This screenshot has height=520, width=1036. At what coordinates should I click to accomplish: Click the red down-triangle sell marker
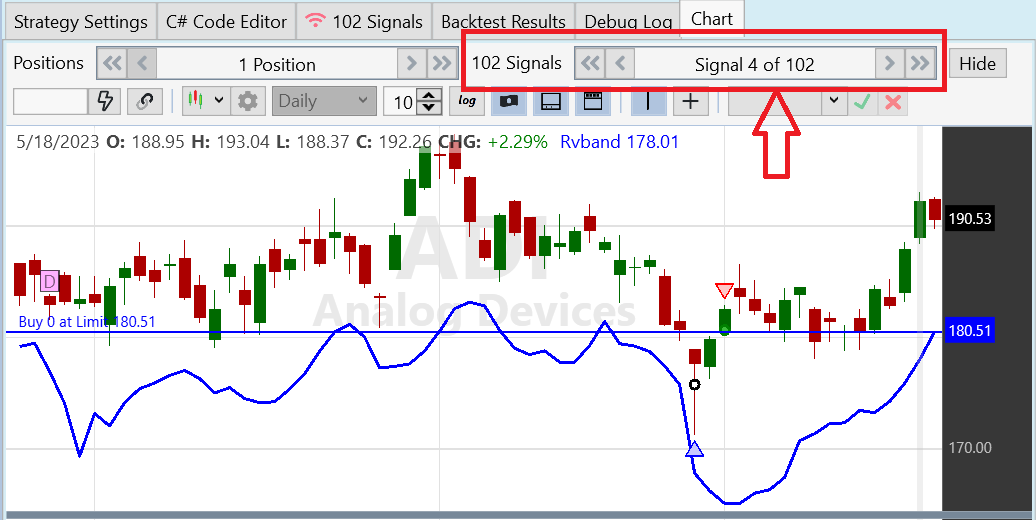(724, 290)
